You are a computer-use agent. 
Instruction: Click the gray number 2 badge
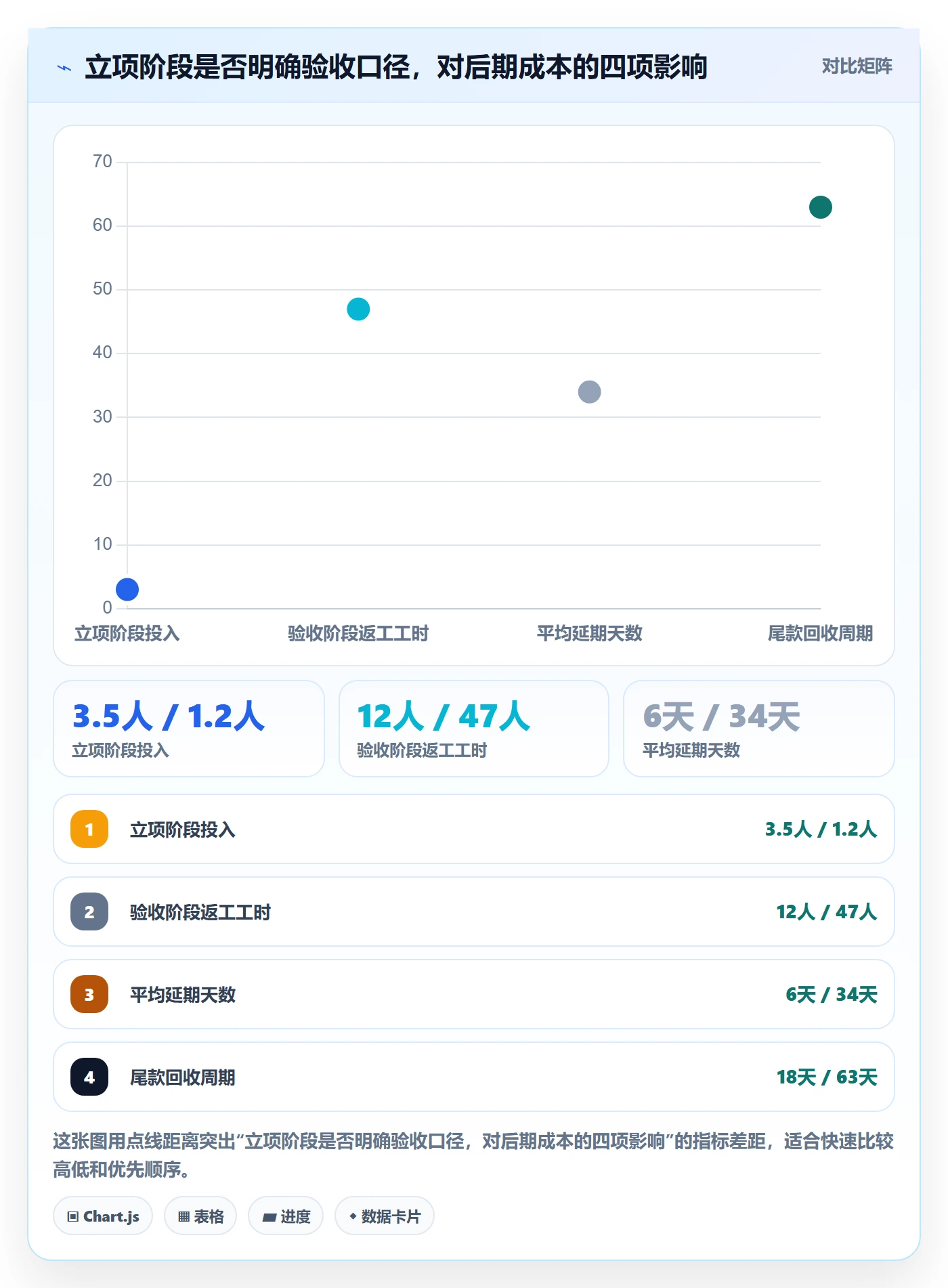coord(89,911)
